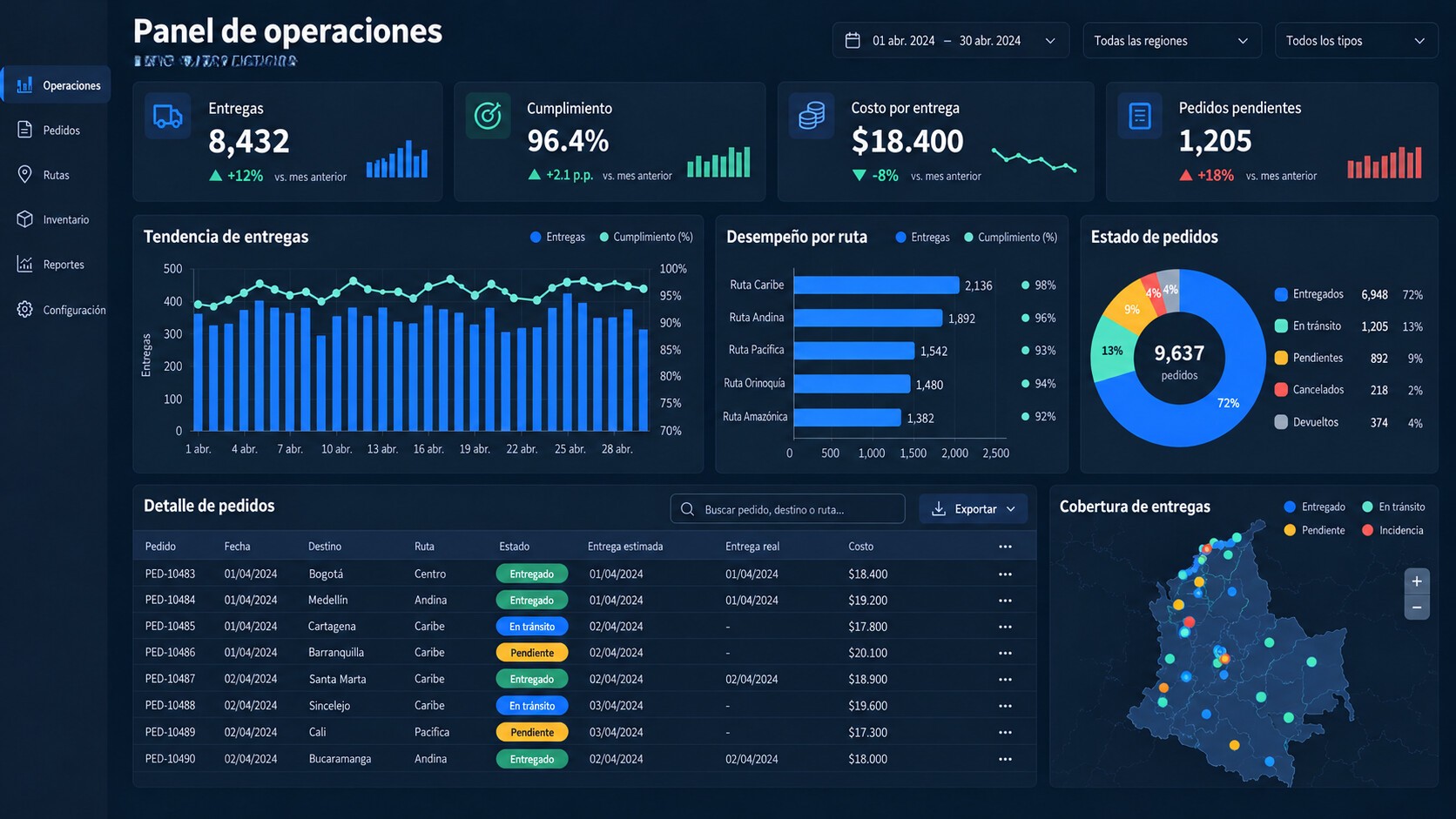Open row actions for PED-10487

(x=1005, y=680)
